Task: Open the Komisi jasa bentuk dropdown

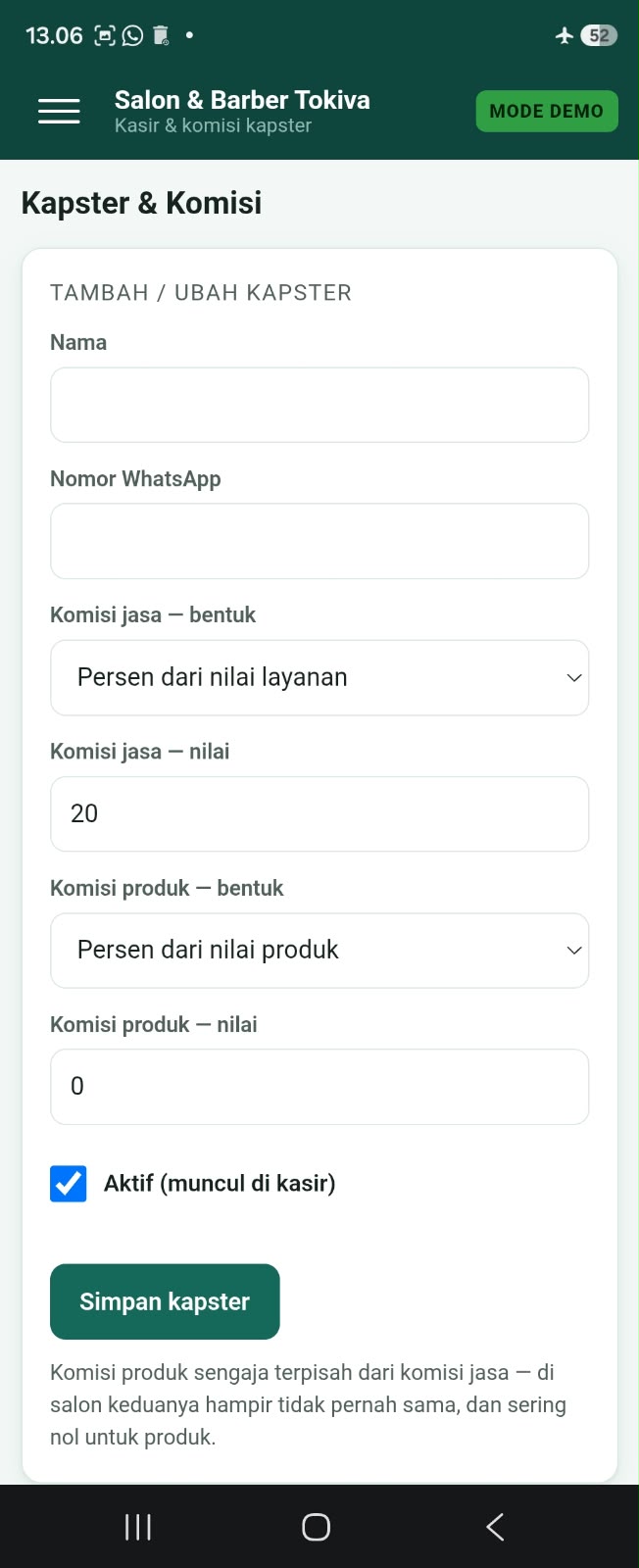Action: click(319, 678)
